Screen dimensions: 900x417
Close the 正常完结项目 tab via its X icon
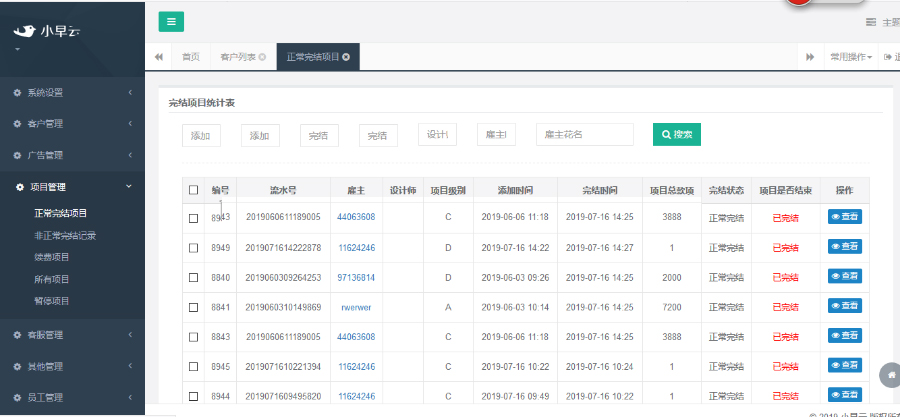click(x=346, y=57)
